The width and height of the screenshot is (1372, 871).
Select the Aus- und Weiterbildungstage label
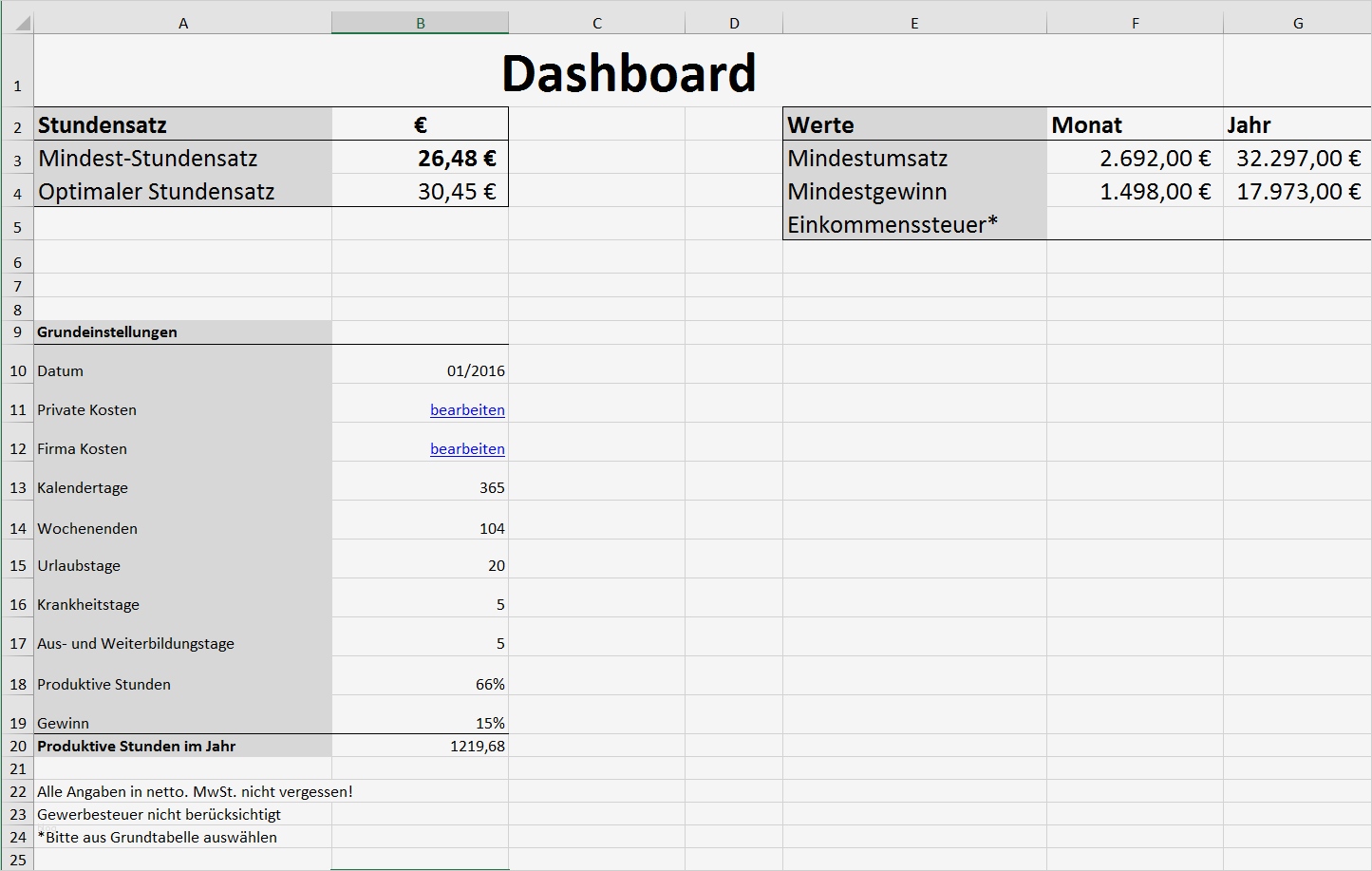(x=183, y=636)
